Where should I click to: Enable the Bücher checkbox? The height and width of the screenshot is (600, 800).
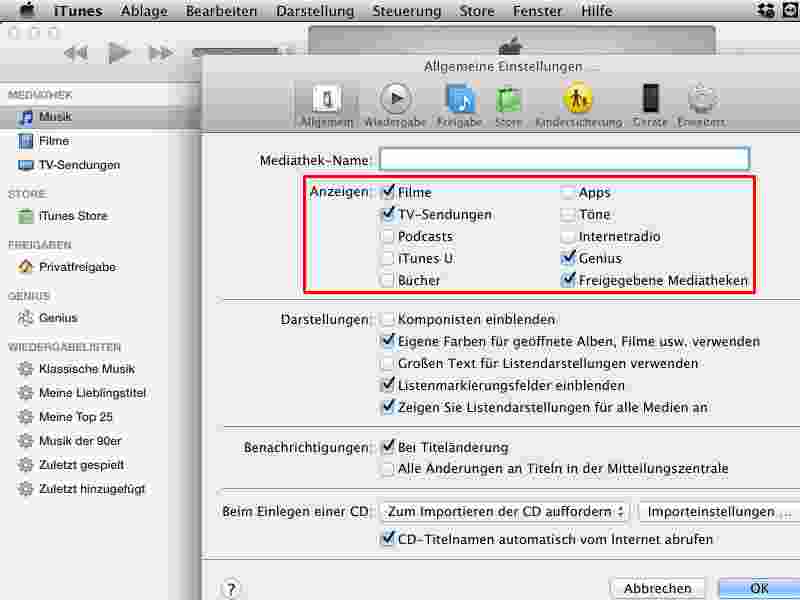[388, 280]
